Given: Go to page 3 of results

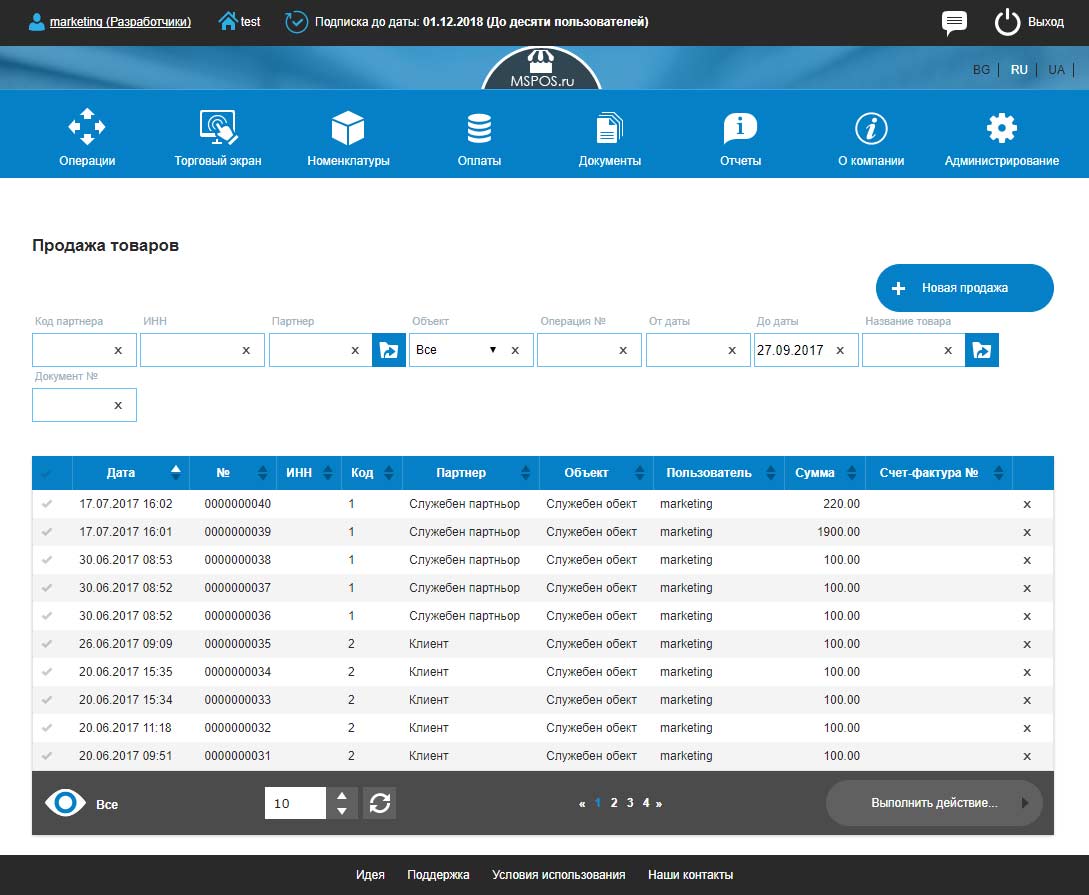Looking at the screenshot, I should [630, 803].
